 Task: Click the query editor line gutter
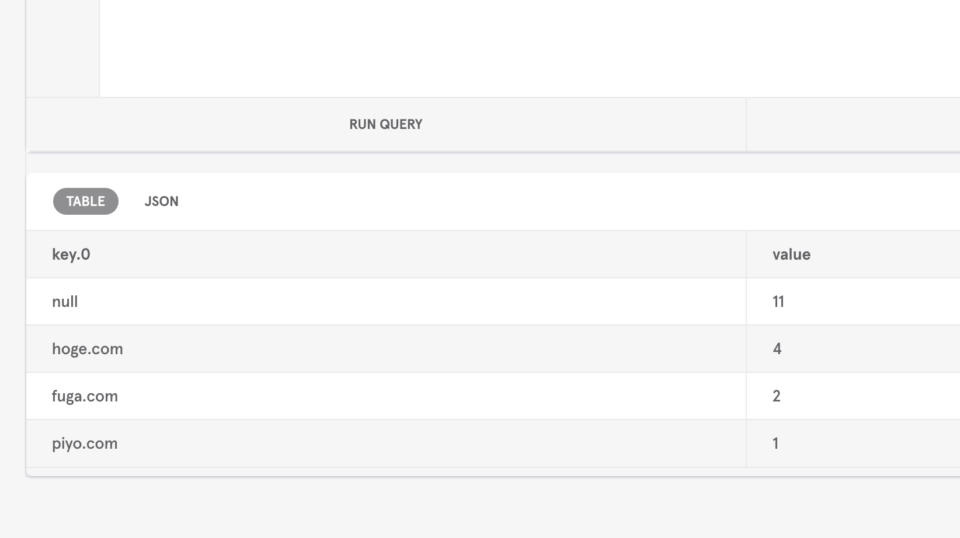click(62, 45)
